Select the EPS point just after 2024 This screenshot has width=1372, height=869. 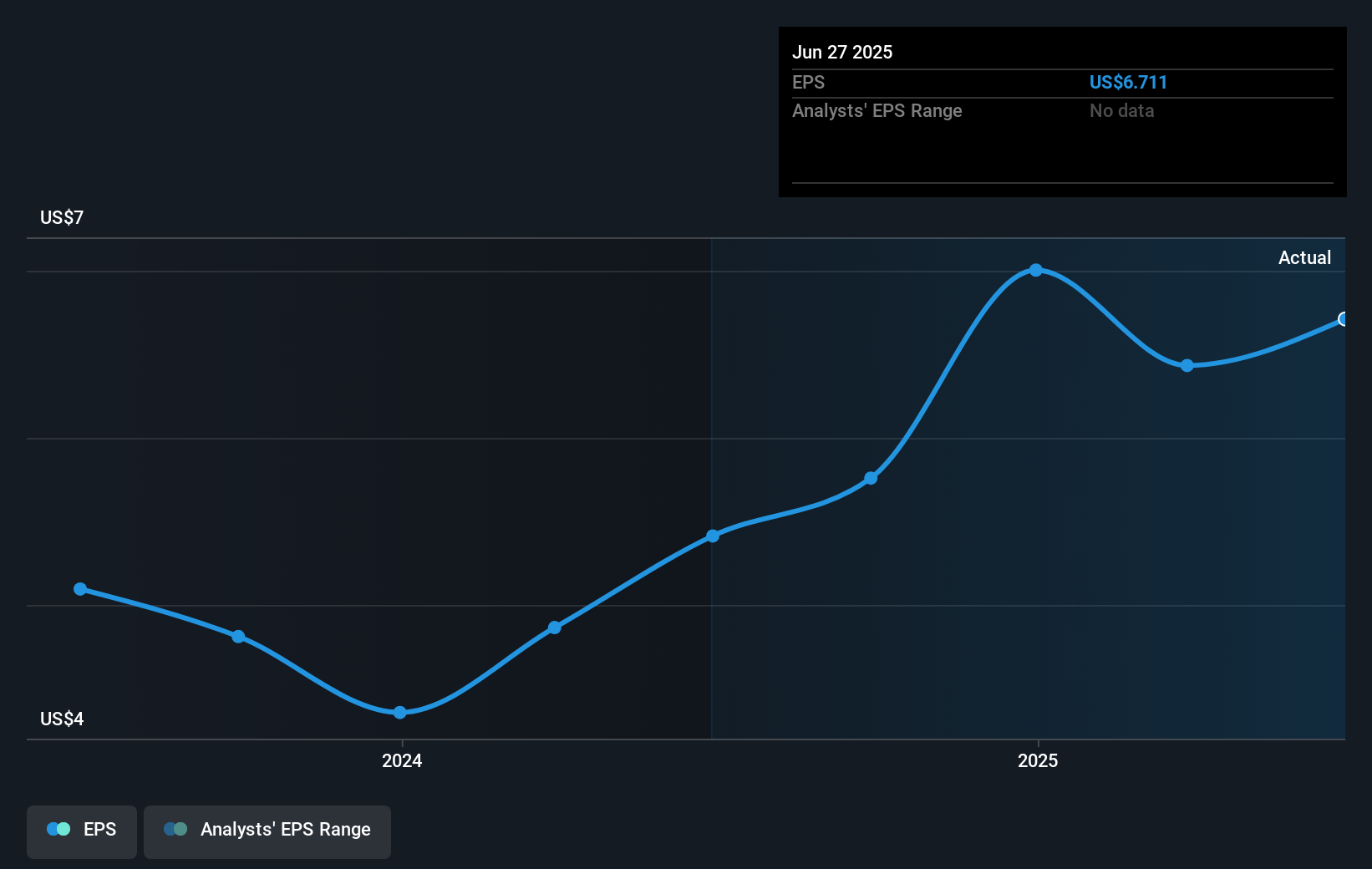[555, 628]
